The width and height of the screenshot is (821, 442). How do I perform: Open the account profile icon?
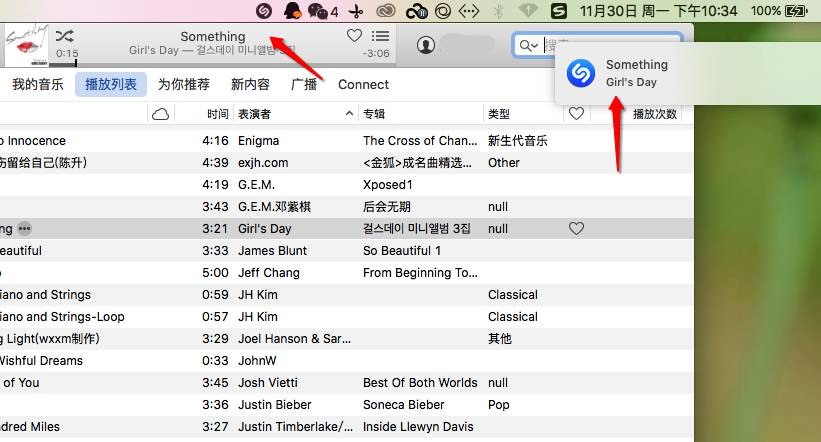(426, 45)
